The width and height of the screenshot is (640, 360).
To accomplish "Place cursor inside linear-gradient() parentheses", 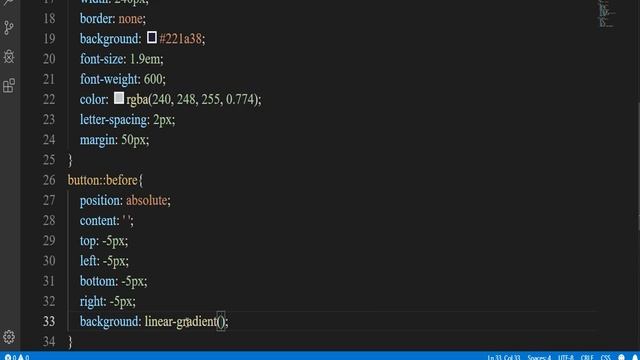I will [221, 322].
